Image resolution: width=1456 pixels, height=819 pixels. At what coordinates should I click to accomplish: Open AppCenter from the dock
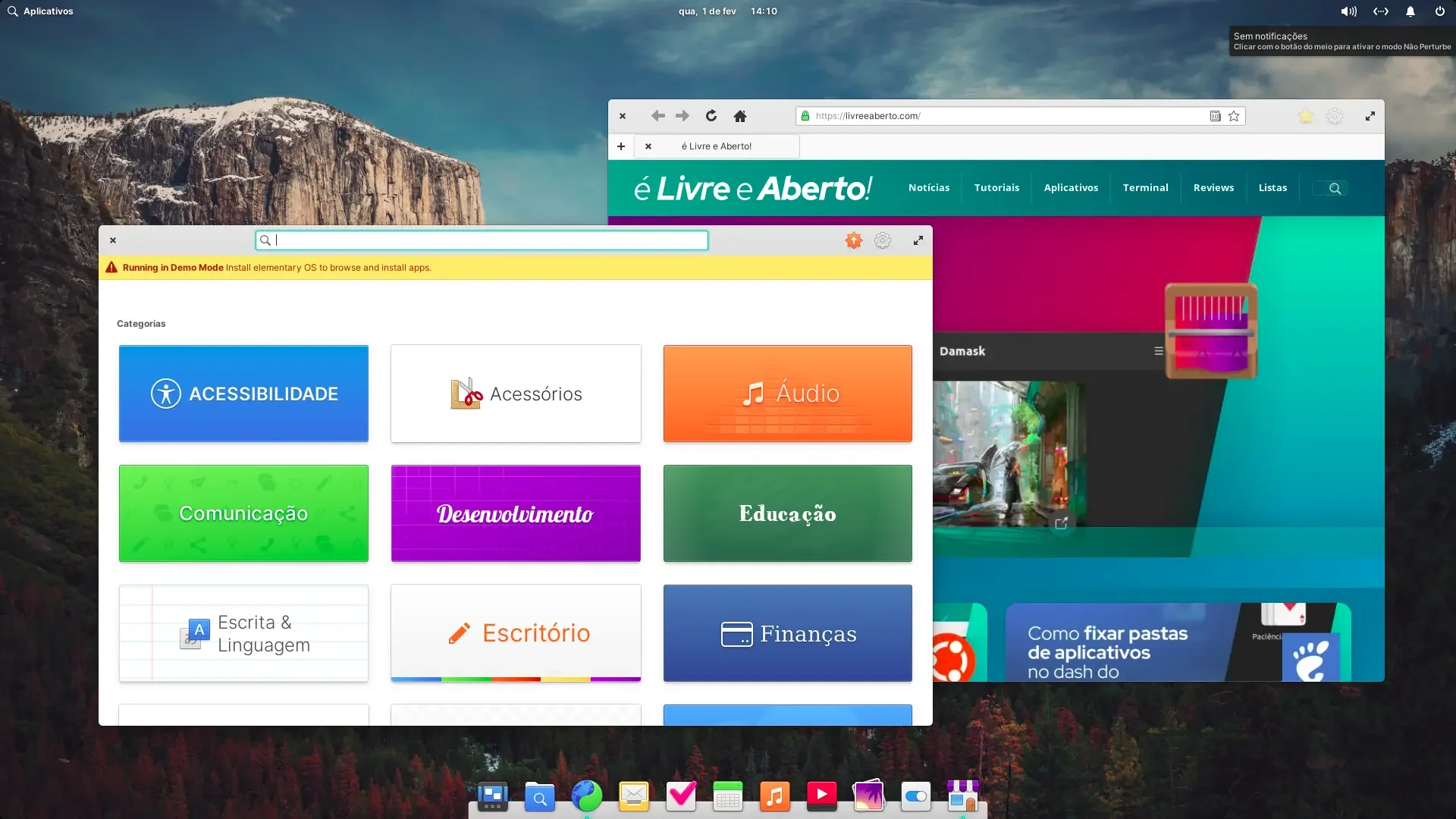962,795
